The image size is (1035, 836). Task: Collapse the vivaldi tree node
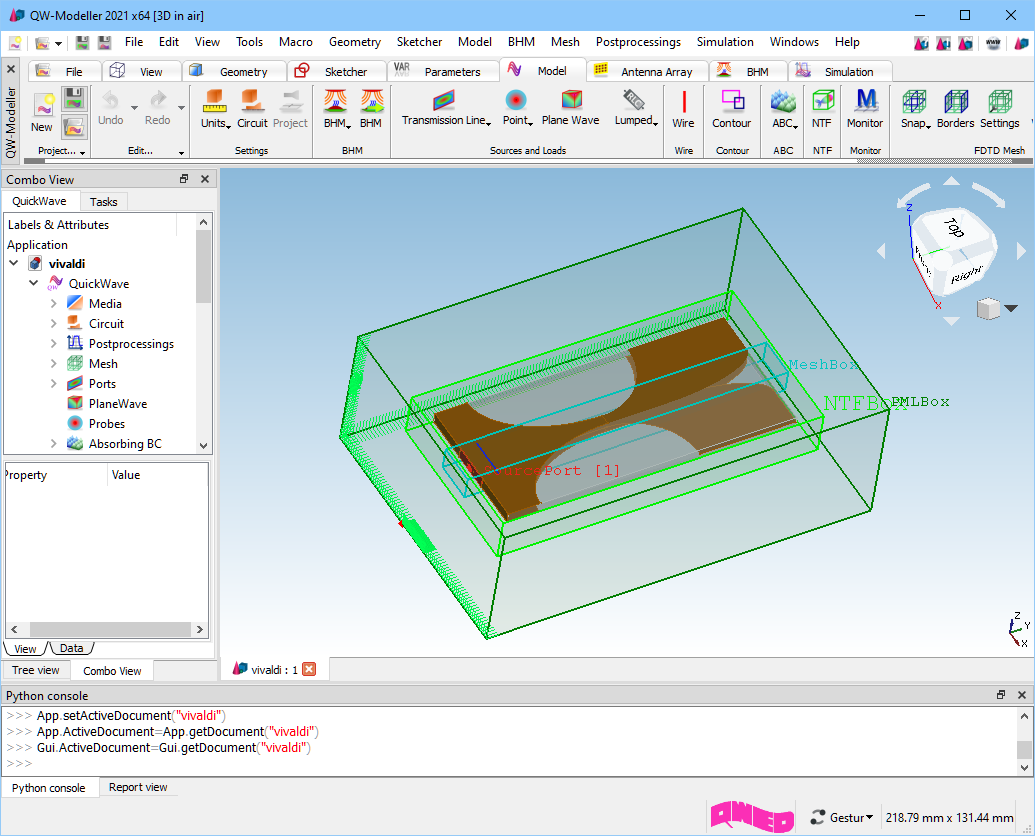[14, 263]
